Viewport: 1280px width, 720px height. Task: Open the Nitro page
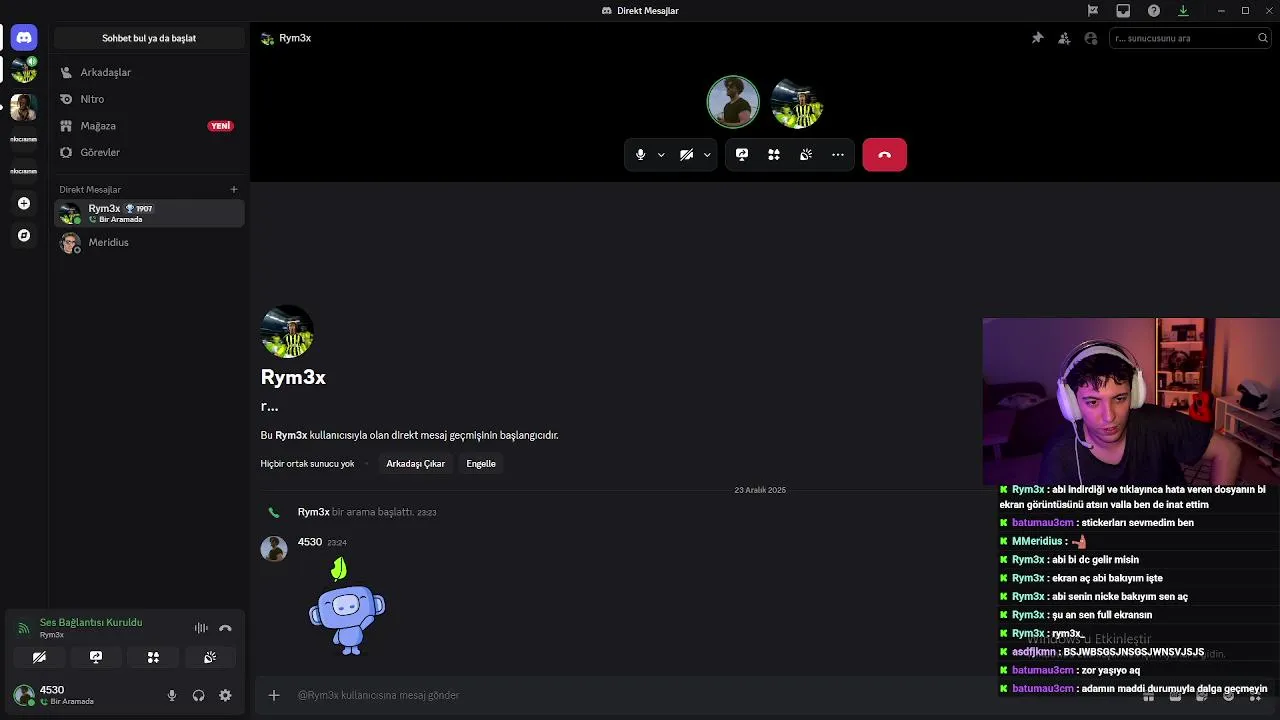click(149, 99)
